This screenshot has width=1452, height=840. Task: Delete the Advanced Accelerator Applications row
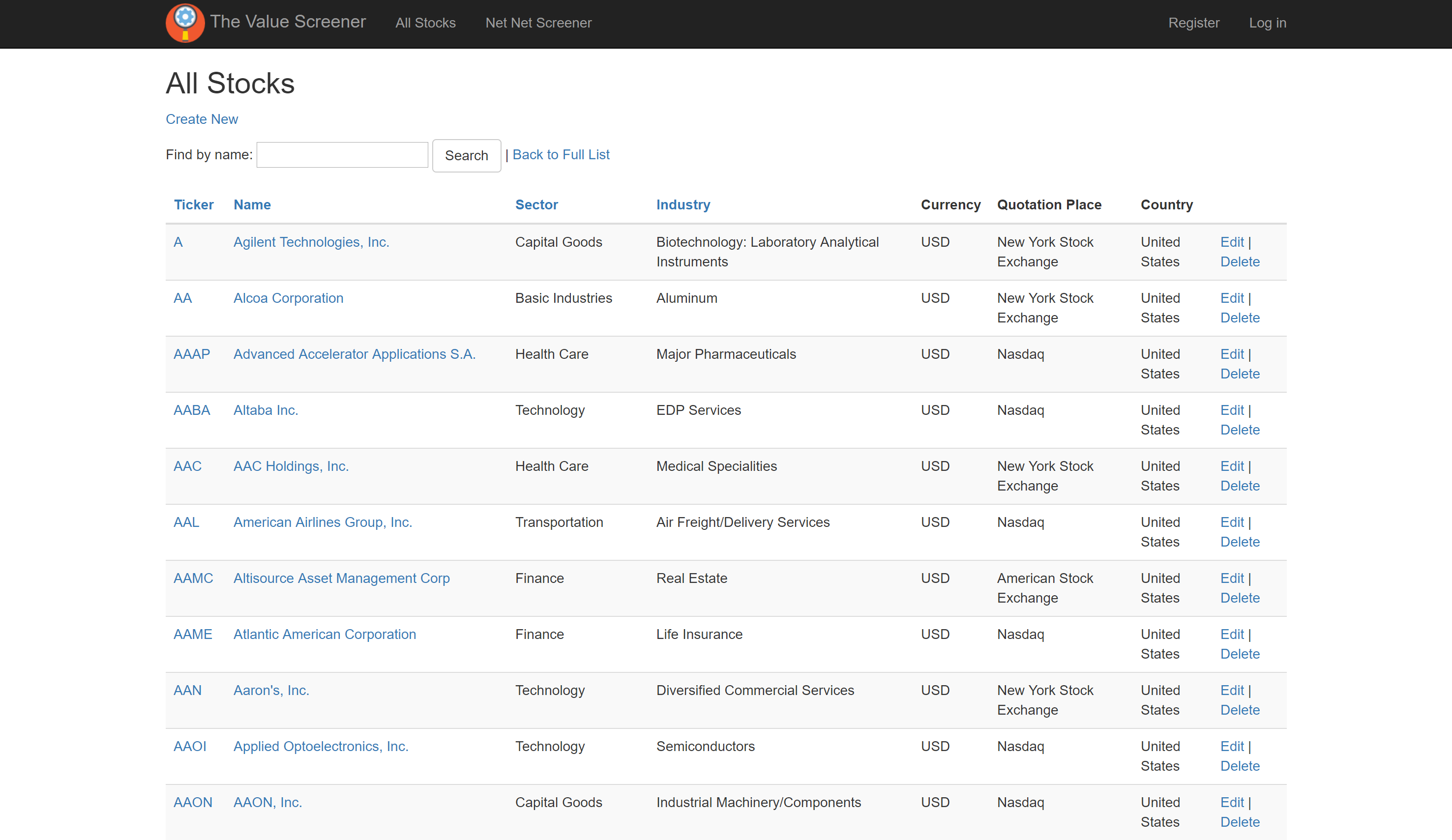pos(1240,374)
